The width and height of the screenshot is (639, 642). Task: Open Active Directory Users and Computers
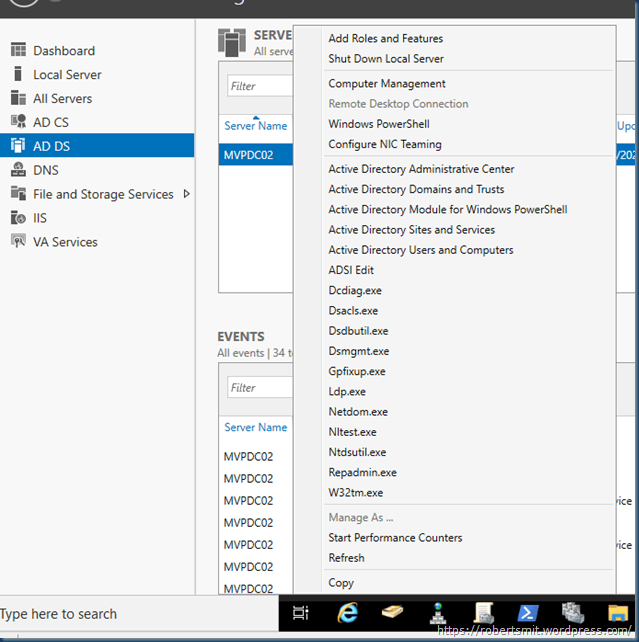[x=420, y=250]
